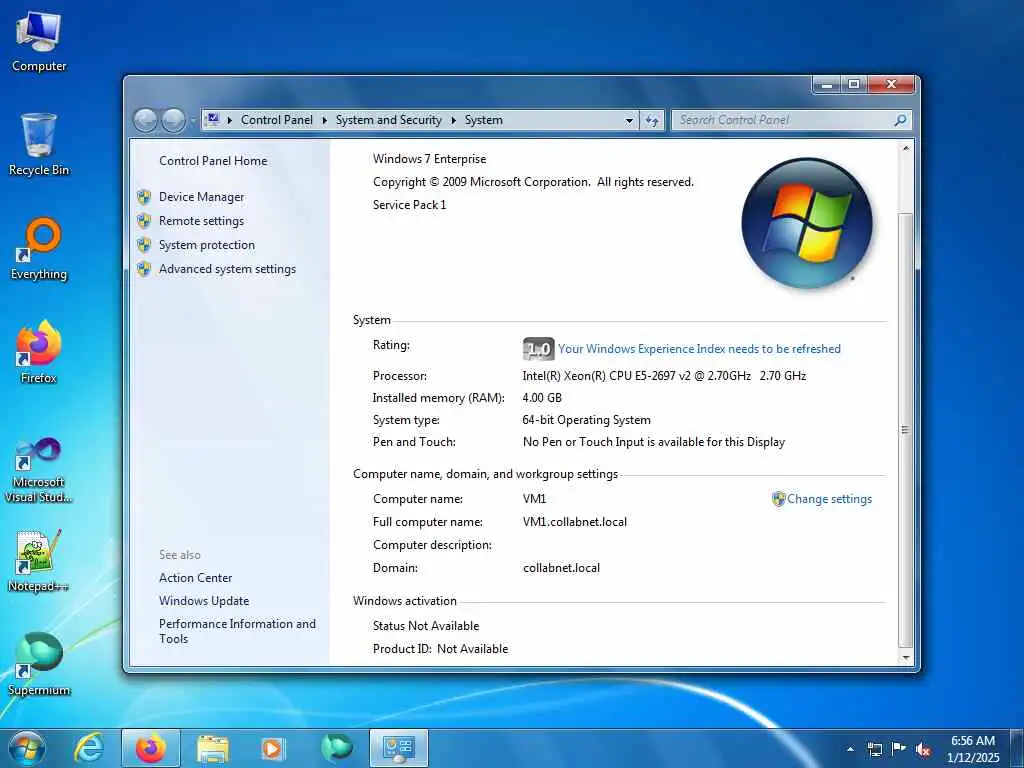Open Action Center under See also
1024x768 pixels.
point(195,578)
